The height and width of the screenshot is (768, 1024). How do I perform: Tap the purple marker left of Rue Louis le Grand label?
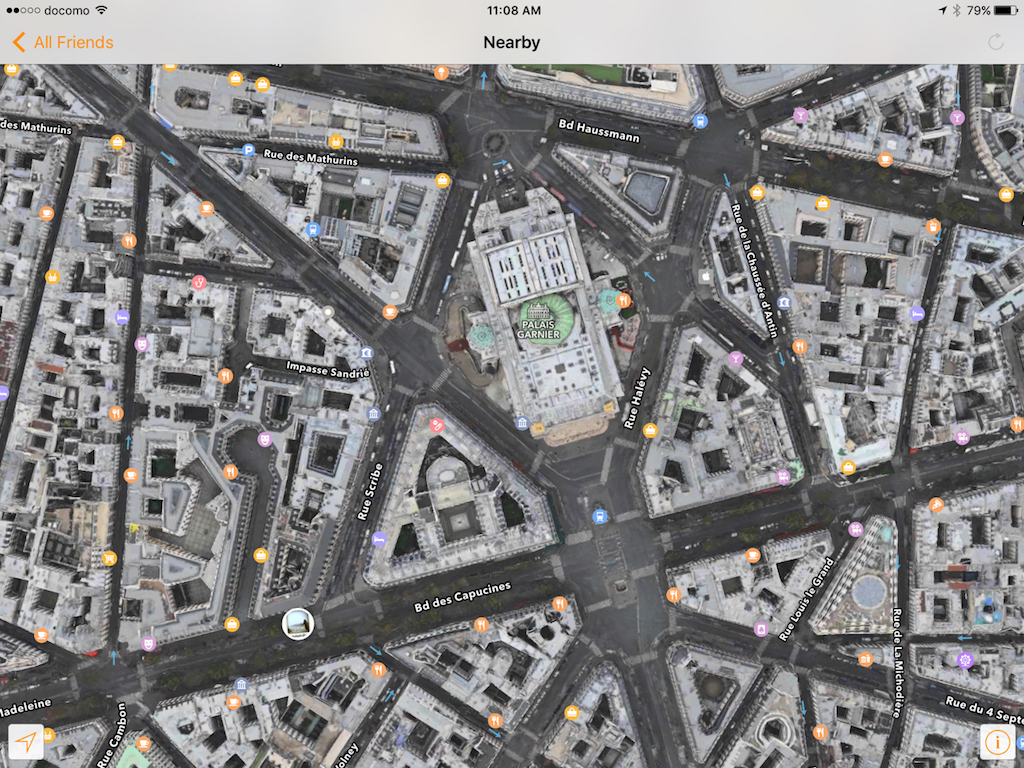(x=761, y=629)
